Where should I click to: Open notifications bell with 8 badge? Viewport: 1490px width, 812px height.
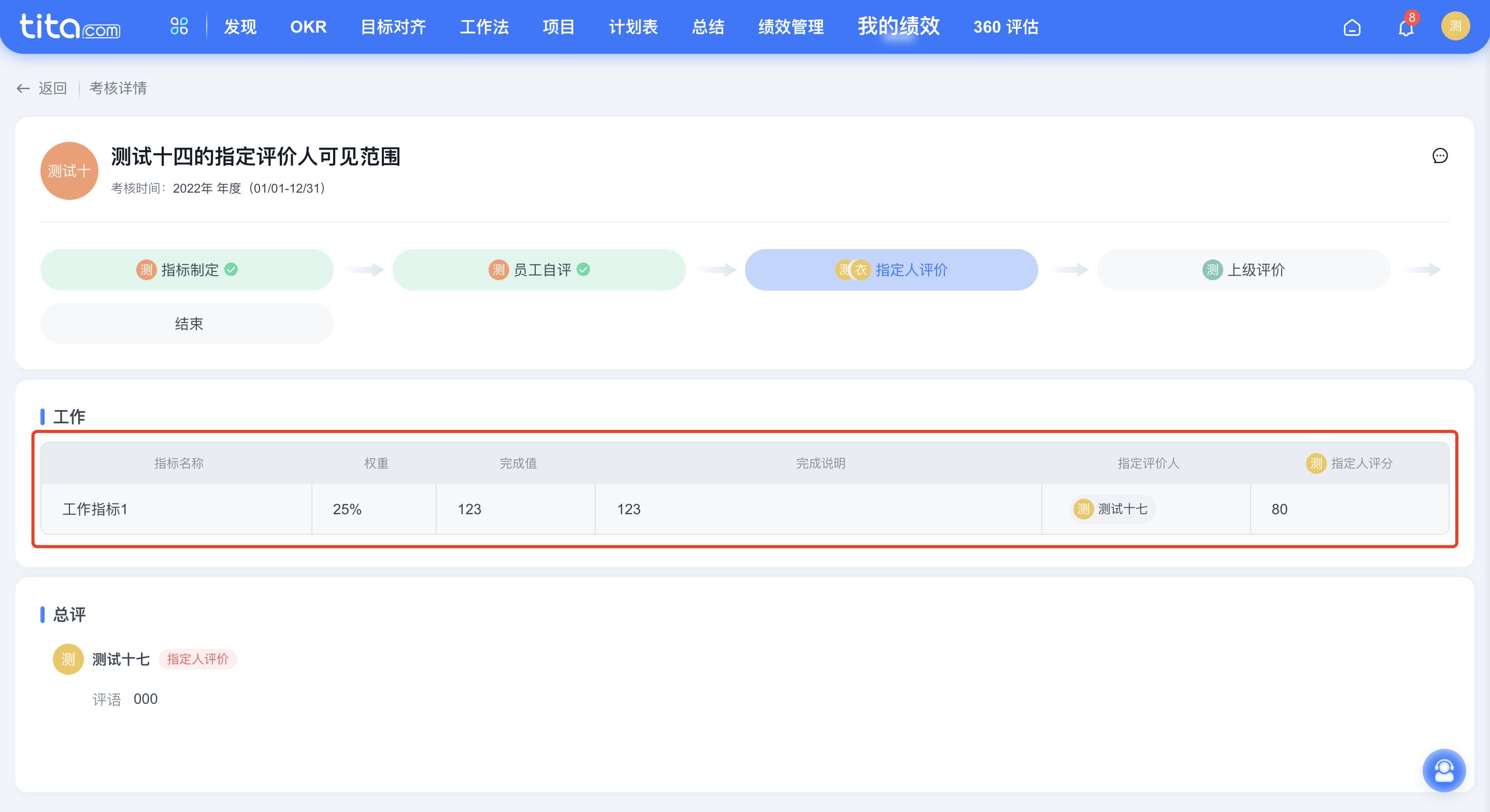pos(1406,26)
